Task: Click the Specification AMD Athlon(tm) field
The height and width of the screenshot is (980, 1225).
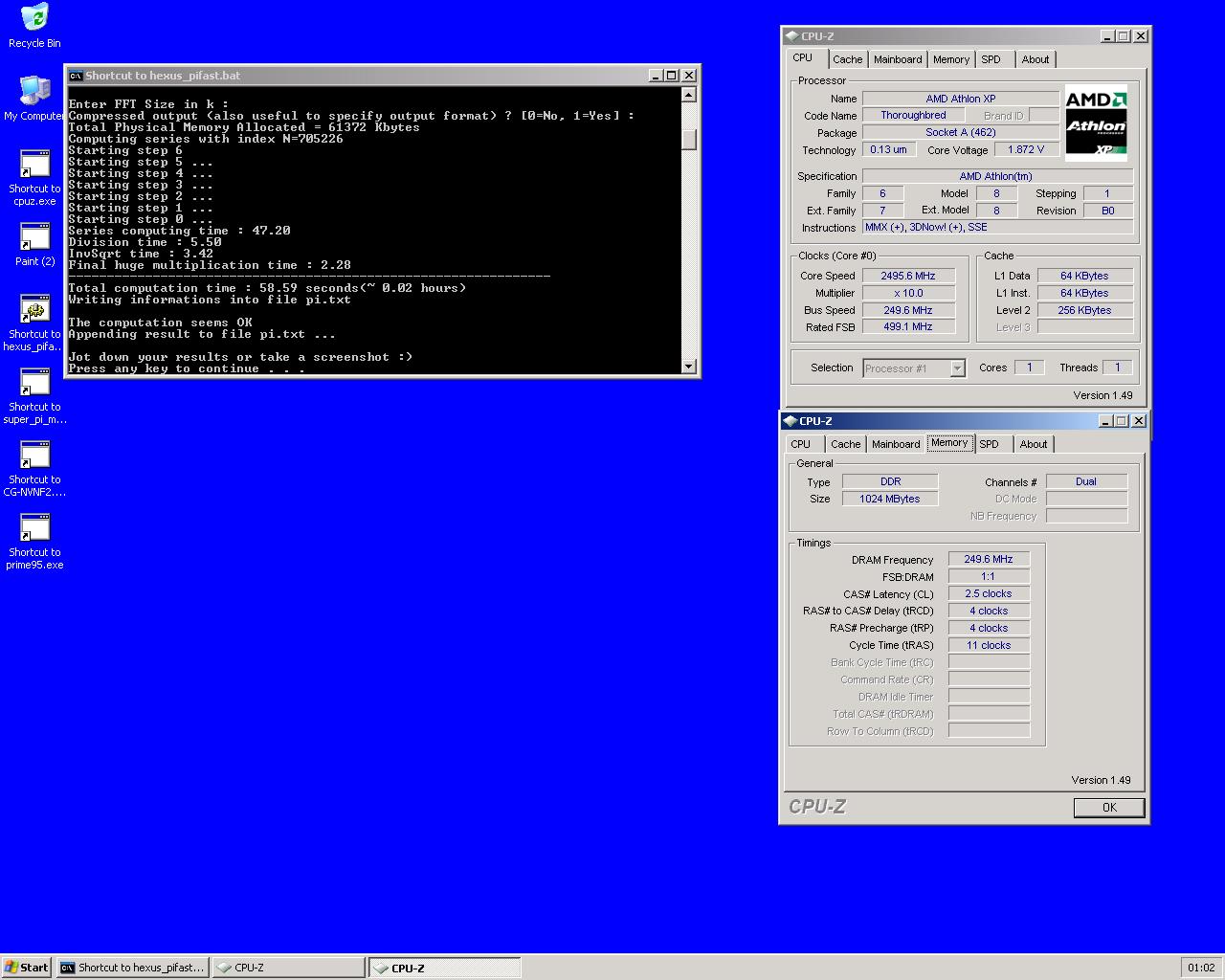Action: 997,176
